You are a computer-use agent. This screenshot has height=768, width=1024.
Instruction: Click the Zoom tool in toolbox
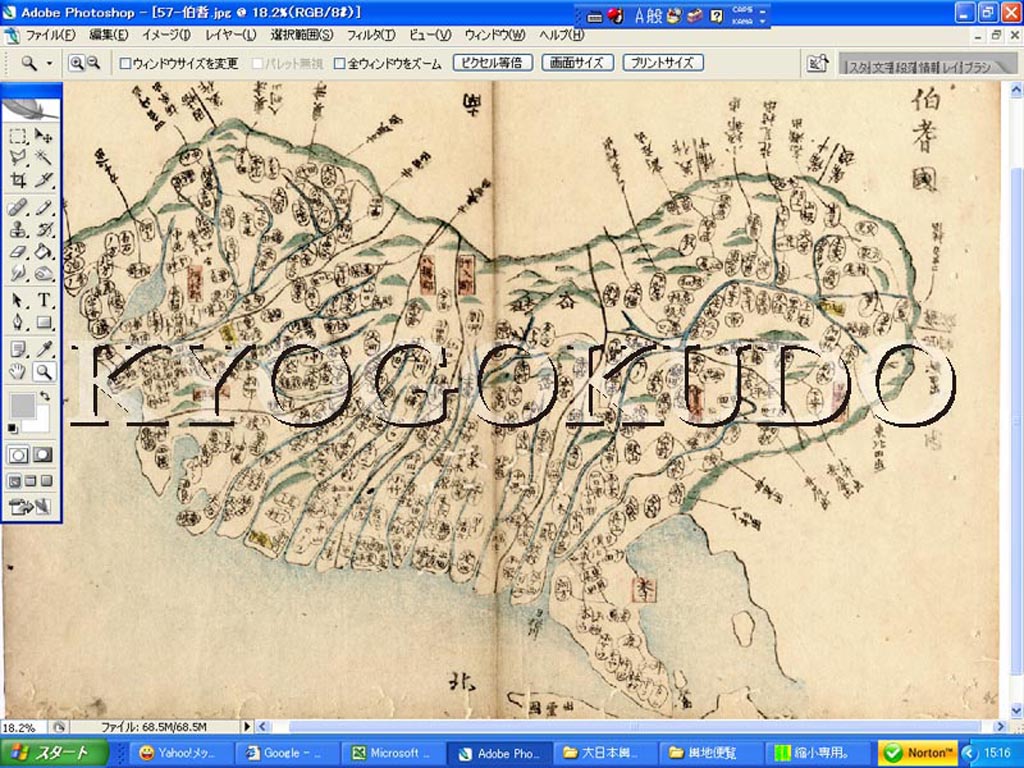[44, 372]
